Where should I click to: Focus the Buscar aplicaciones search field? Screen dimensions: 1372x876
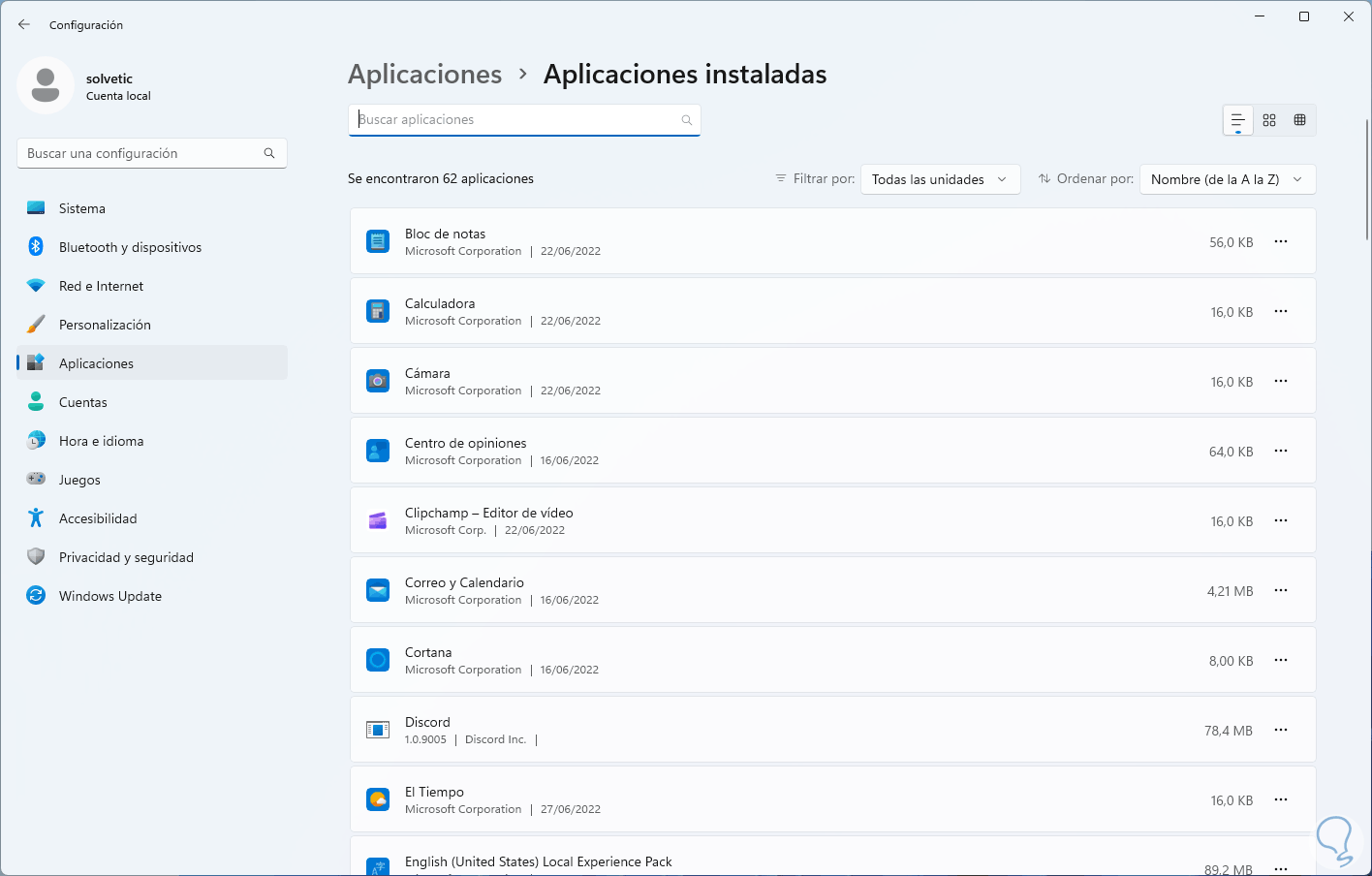click(524, 120)
